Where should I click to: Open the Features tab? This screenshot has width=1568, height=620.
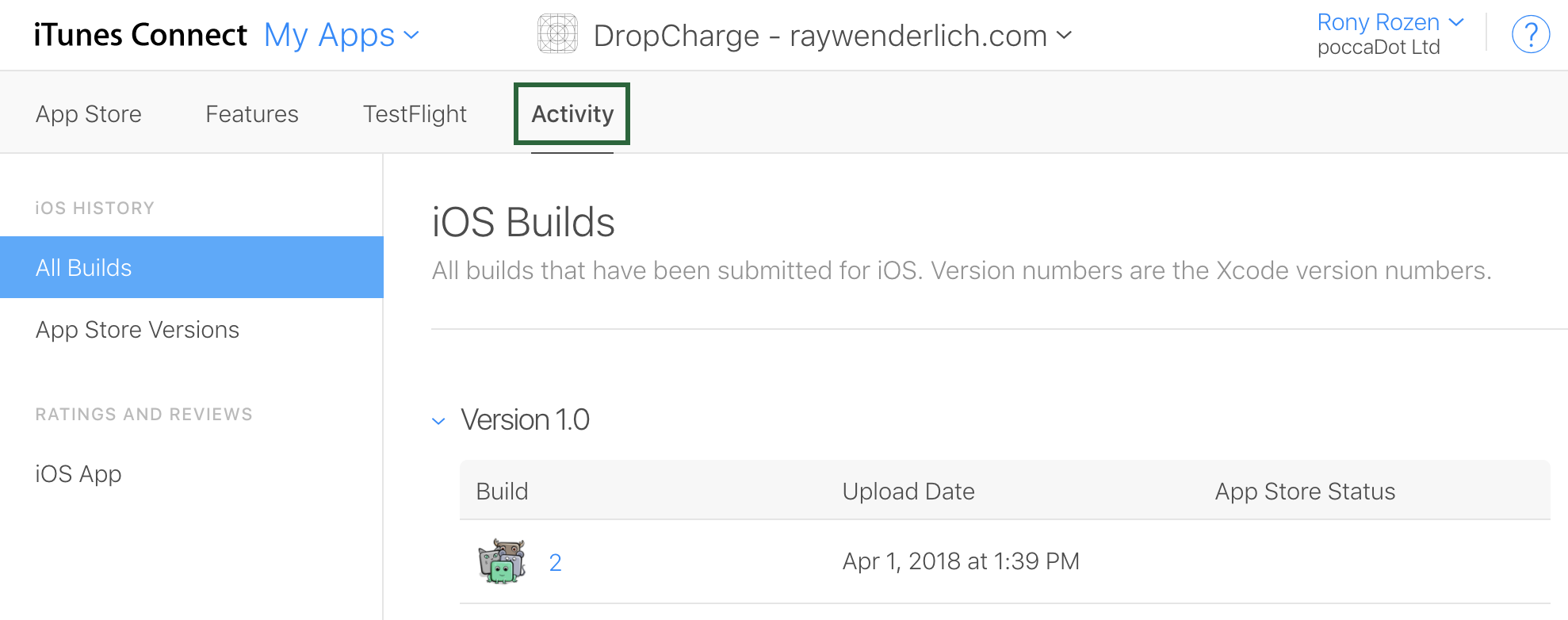point(251,113)
